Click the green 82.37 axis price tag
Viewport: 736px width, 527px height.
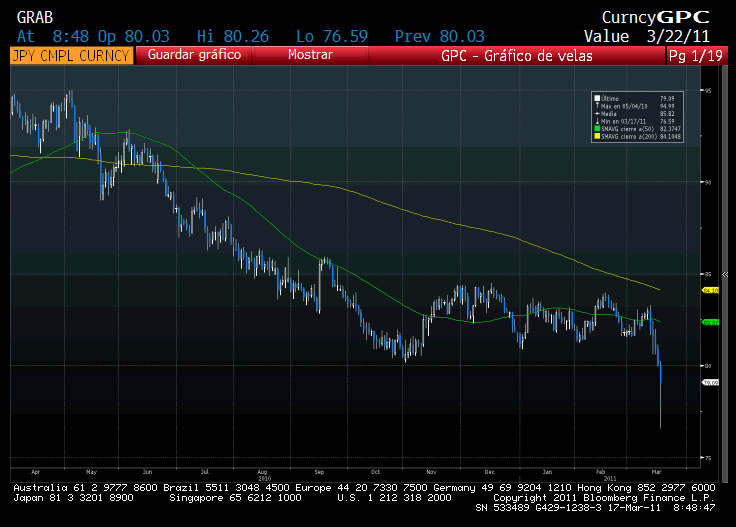point(710,322)
